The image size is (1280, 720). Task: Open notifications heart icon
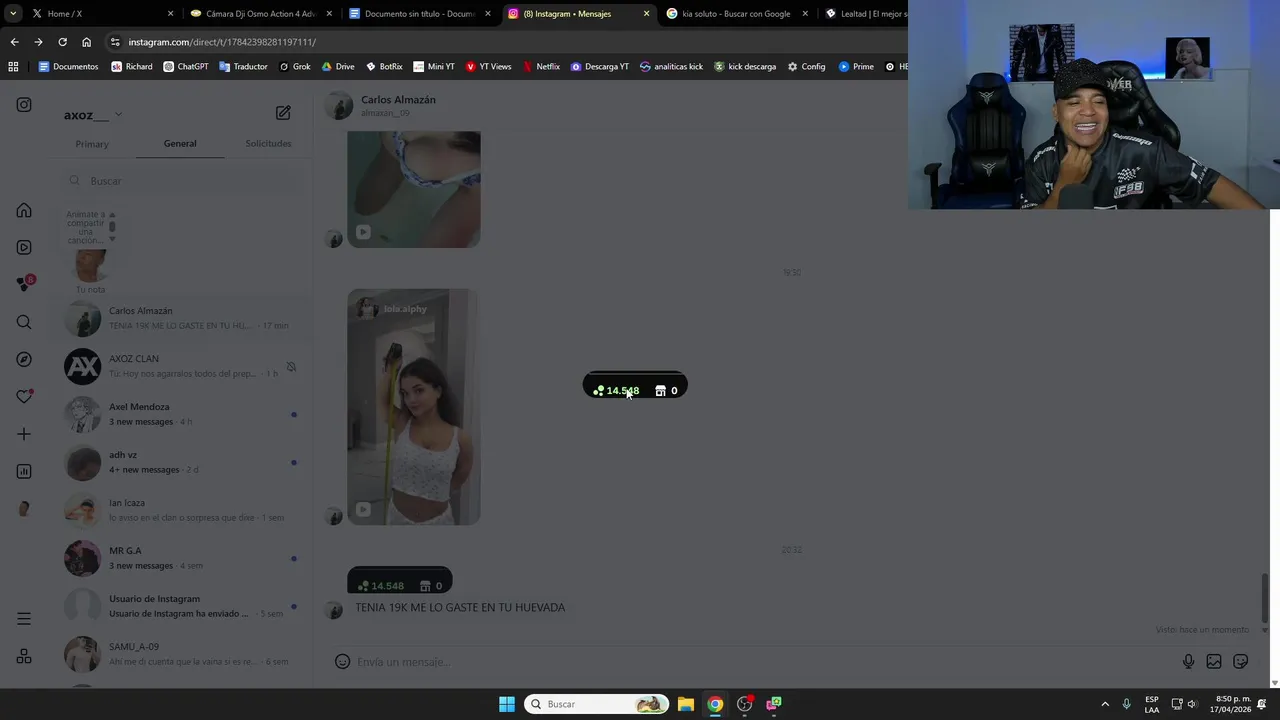(x=24, y=397)
